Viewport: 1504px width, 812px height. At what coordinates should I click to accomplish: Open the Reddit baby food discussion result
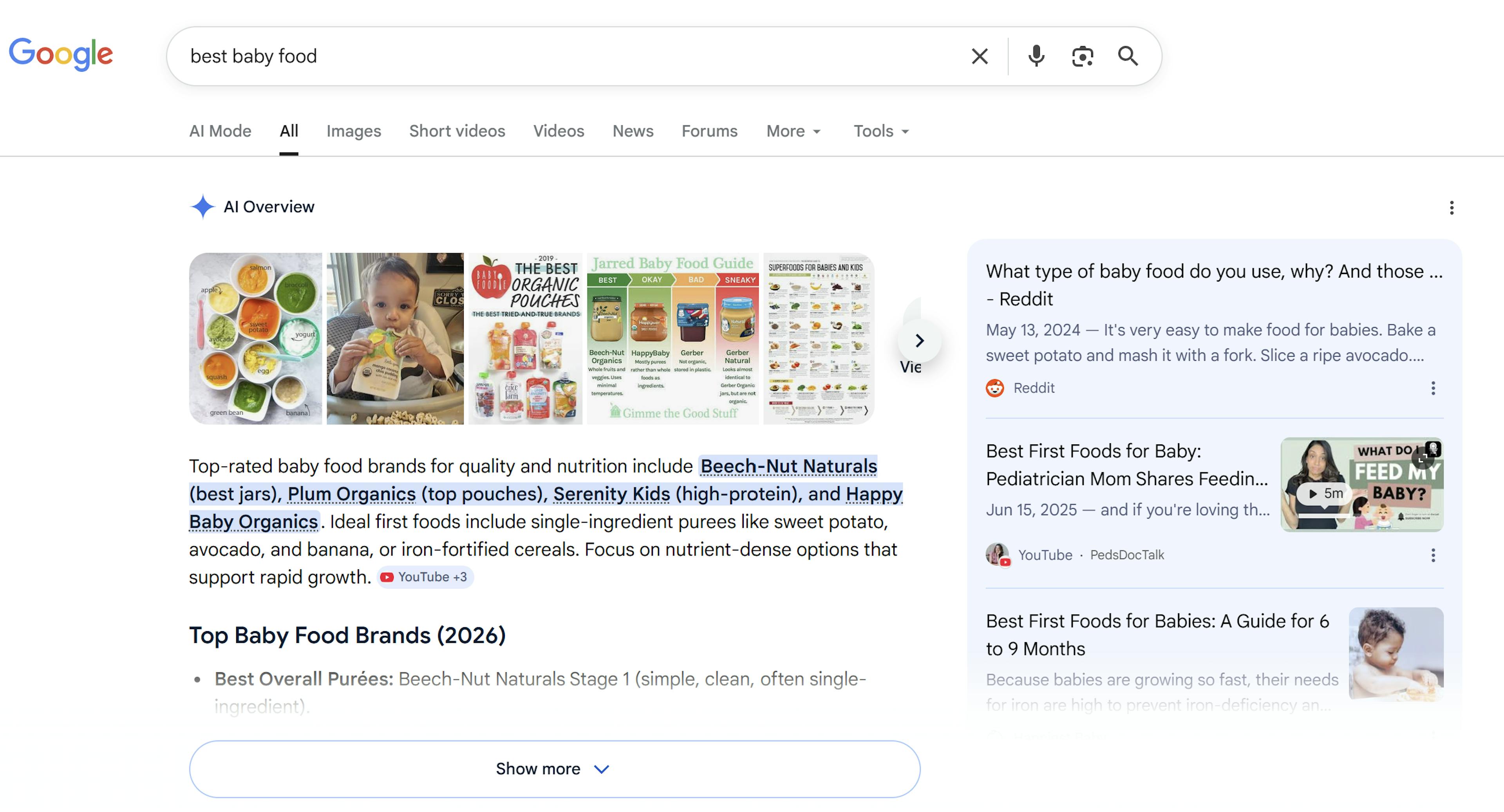tap(1213, 285)
